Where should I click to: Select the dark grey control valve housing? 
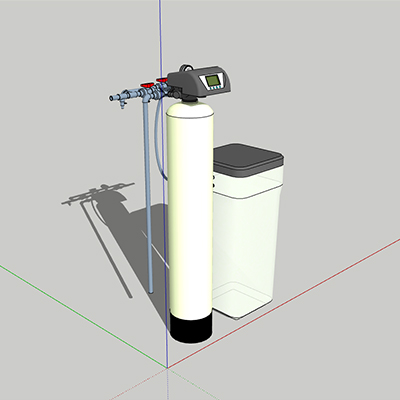tap(200, 81)
